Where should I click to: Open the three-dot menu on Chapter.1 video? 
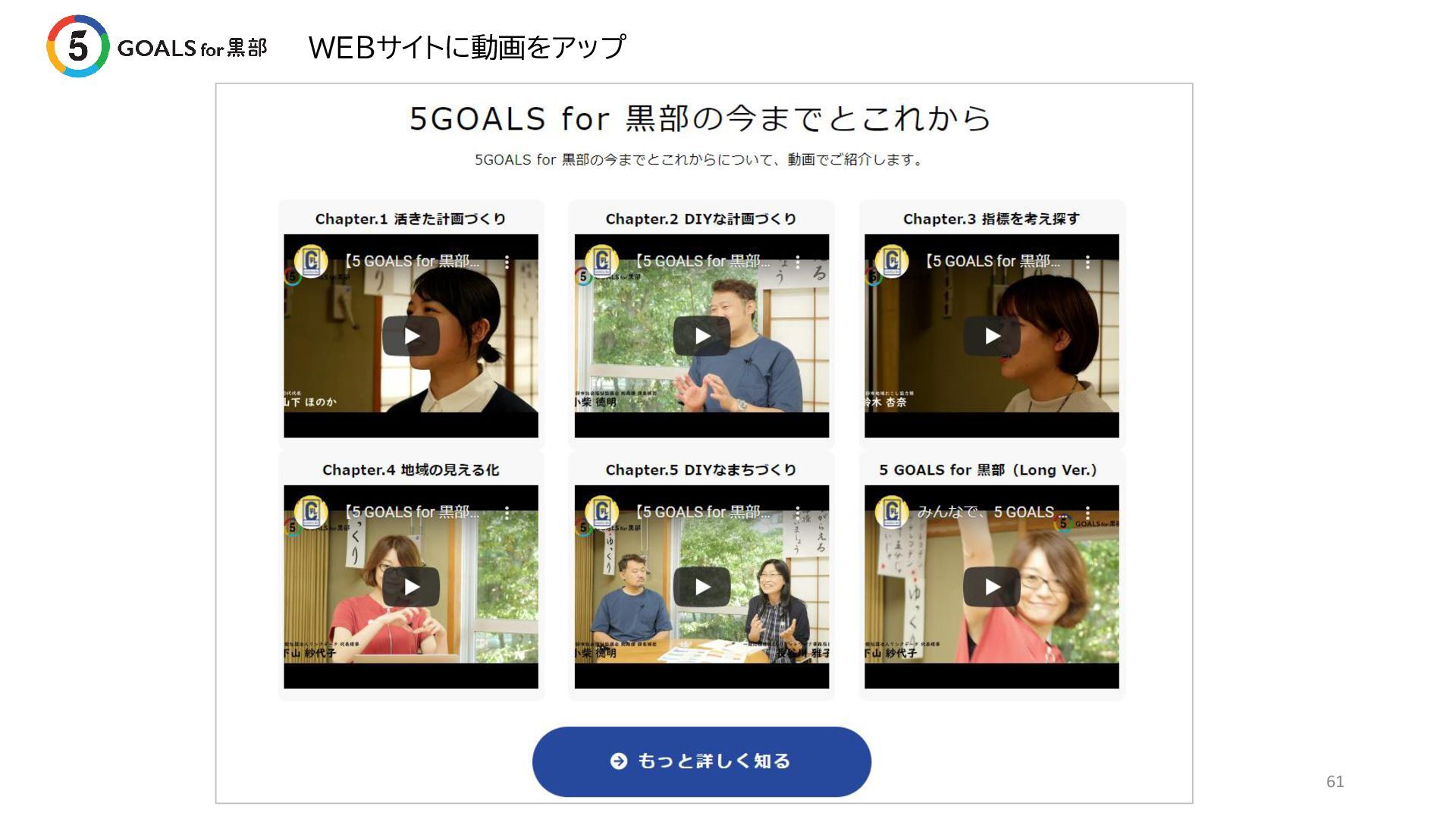[507, 262]
